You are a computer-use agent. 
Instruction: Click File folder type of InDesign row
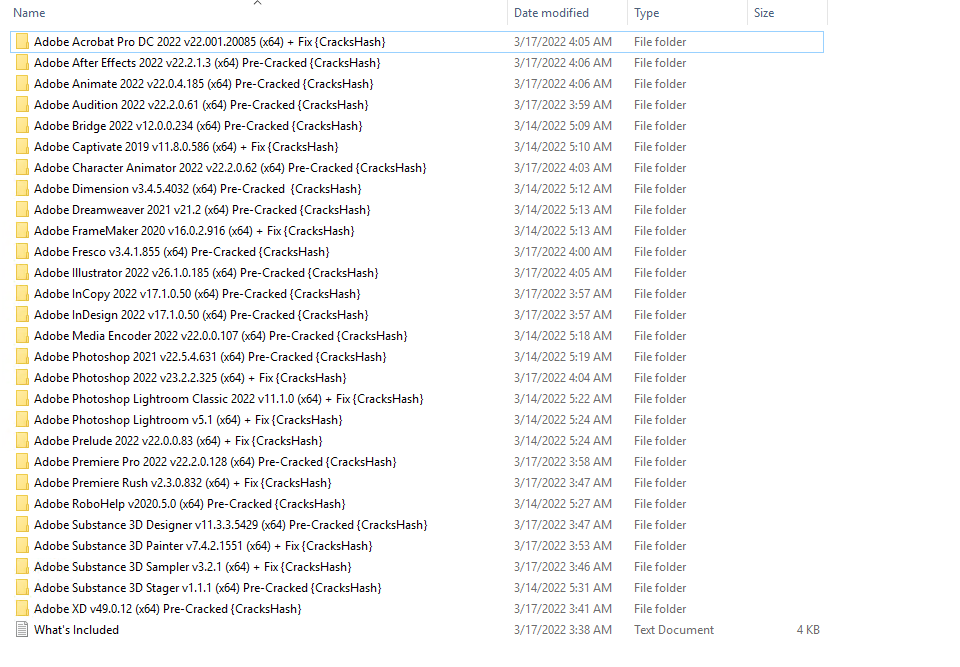[660, 315]
